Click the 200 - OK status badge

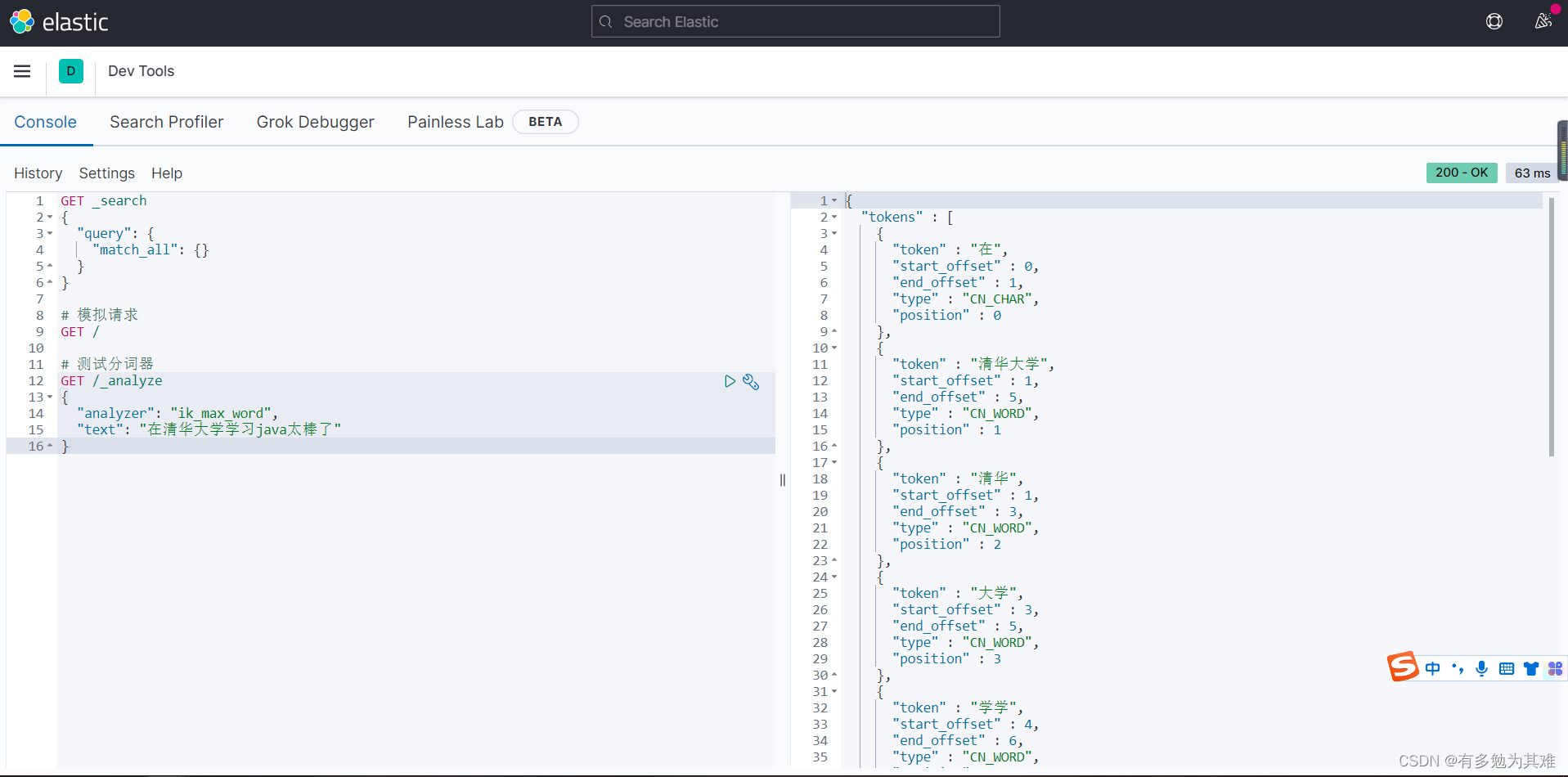pos(1462,173)
